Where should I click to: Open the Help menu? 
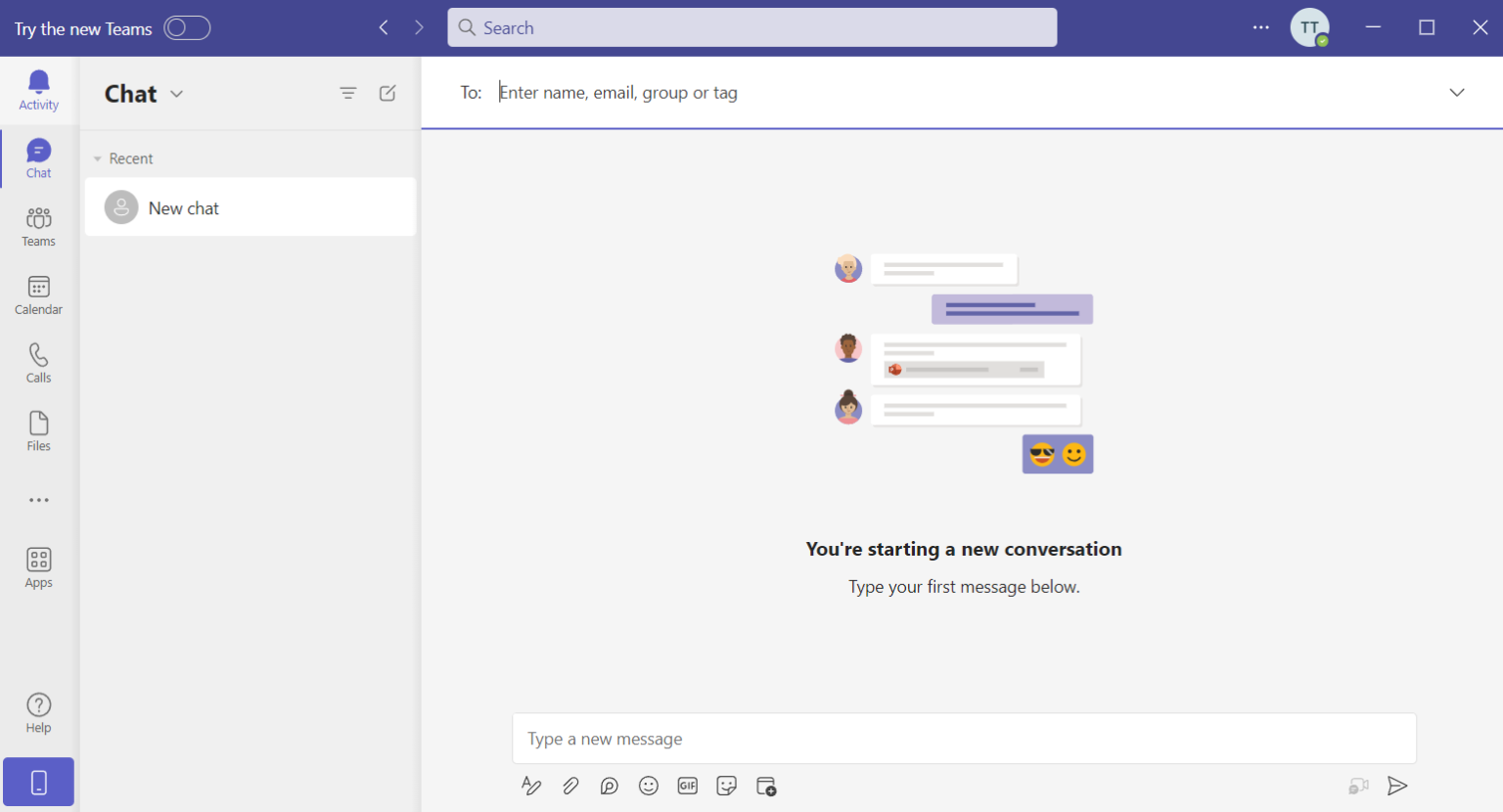[38, 713]
